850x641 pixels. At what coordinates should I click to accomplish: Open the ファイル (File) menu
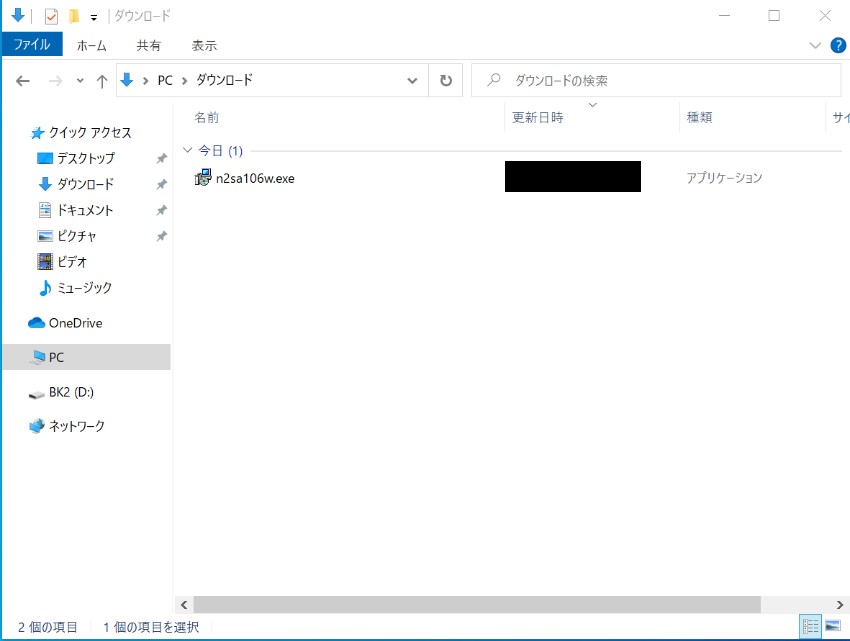(x=31, y=45)
